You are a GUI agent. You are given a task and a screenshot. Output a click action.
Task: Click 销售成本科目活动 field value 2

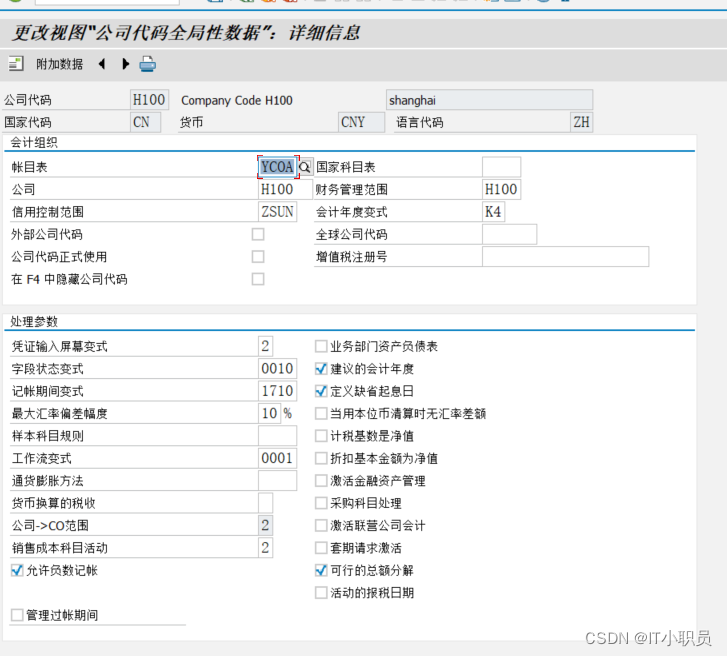tap(265, 548)
